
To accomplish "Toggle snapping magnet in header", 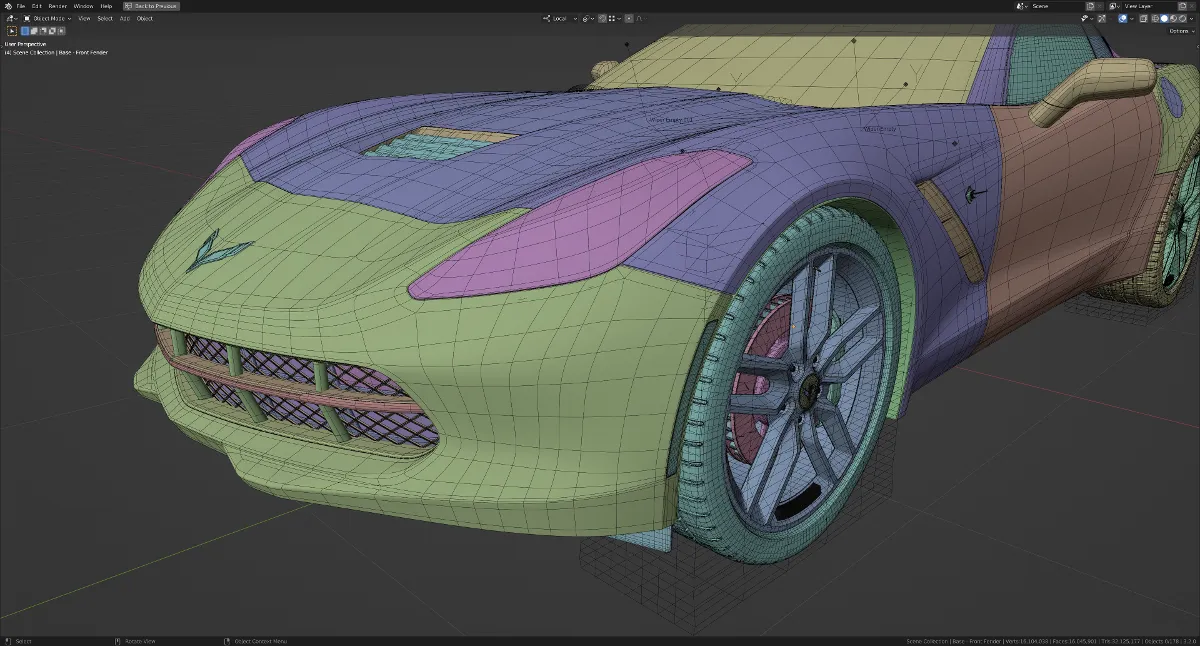I will [602, 18].
